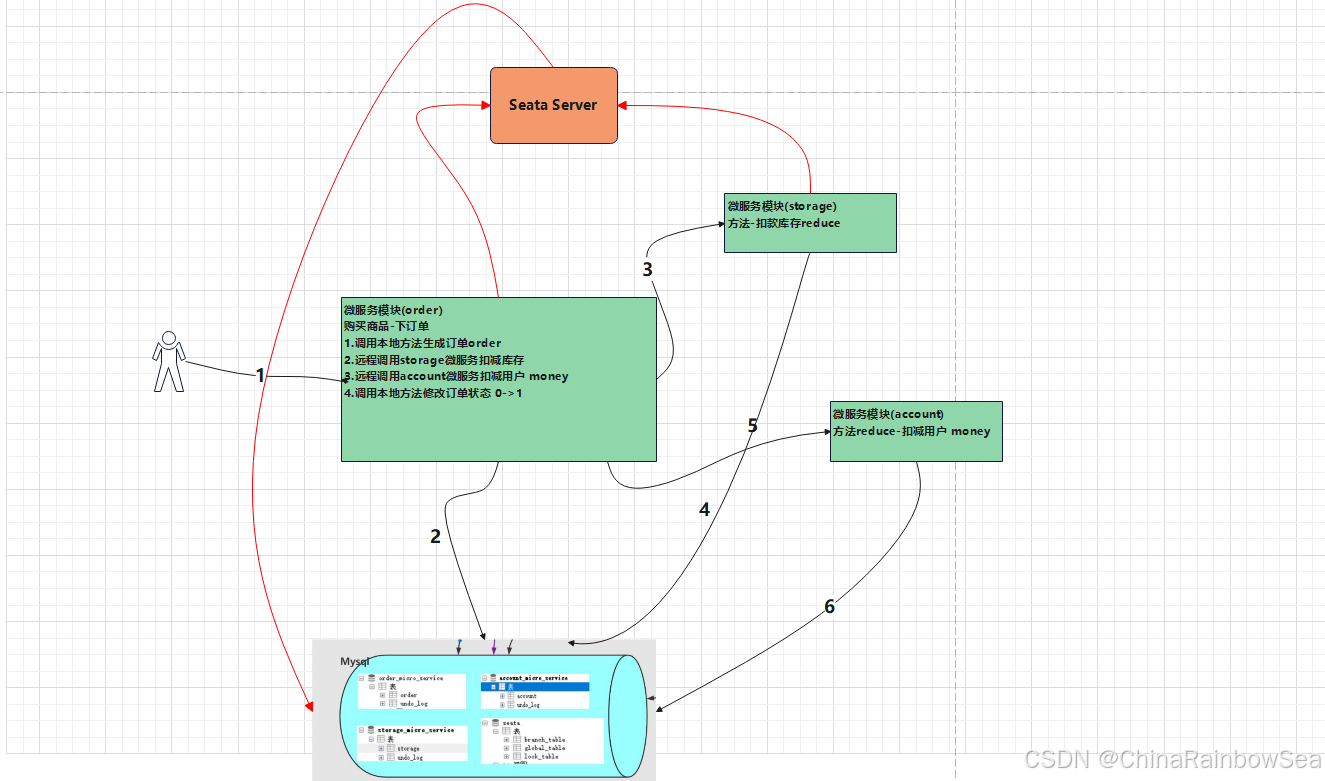Click the database icon beside storage_micro_service

tap(371, 730)
